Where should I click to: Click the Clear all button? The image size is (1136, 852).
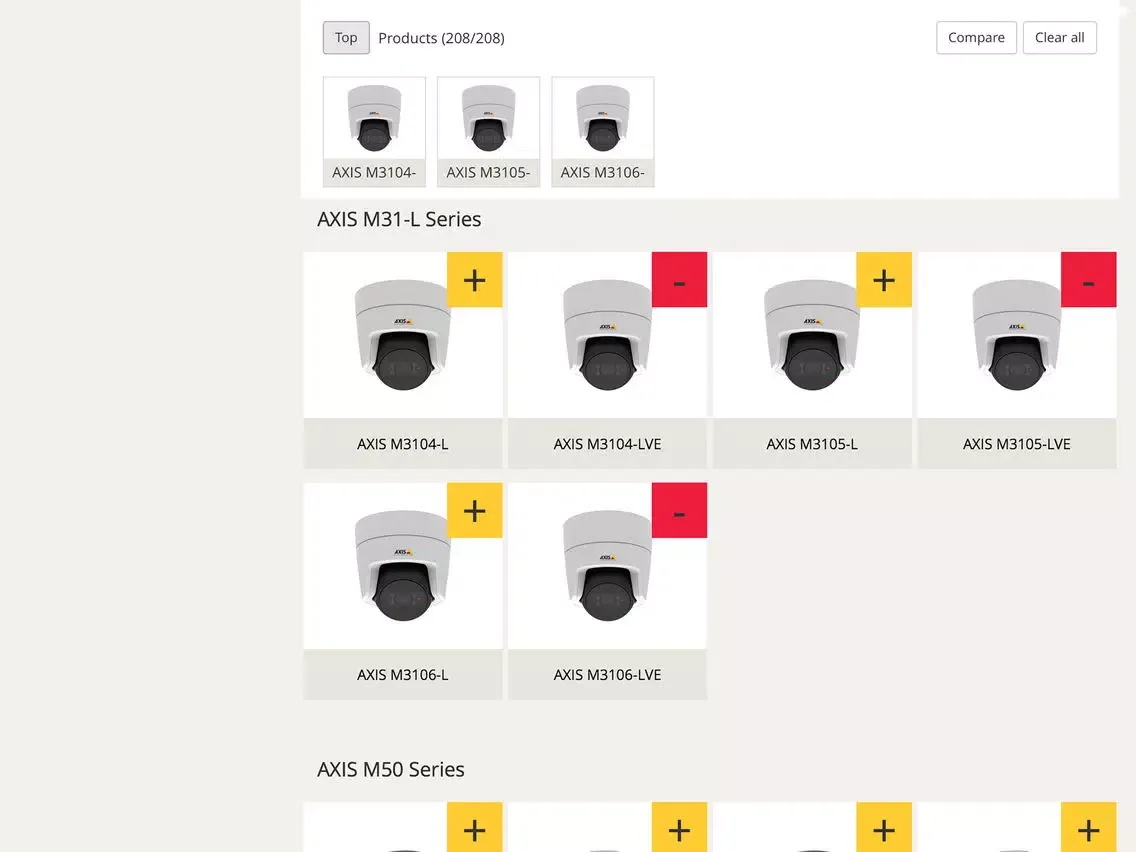[x=1059, y=38]
